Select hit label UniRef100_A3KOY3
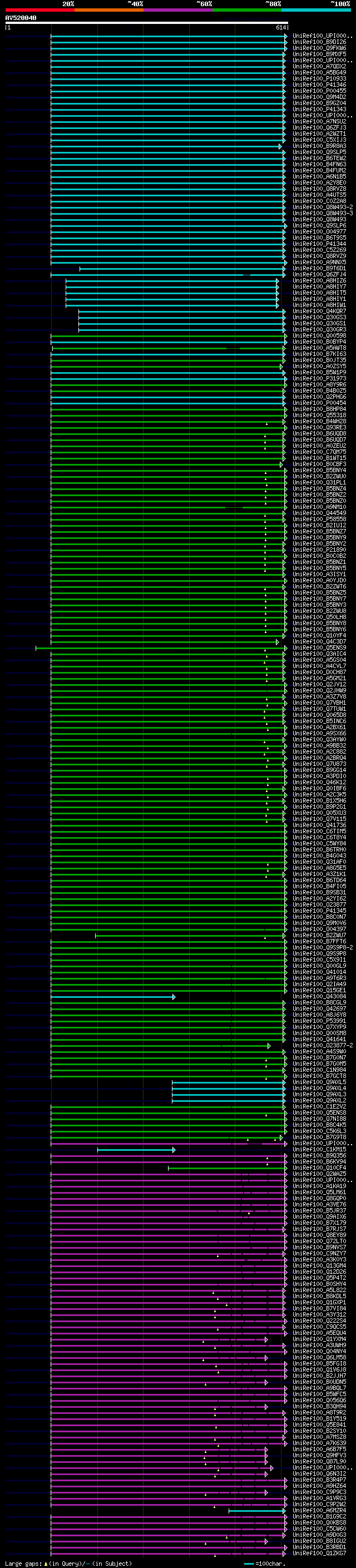 point(319,1260)
